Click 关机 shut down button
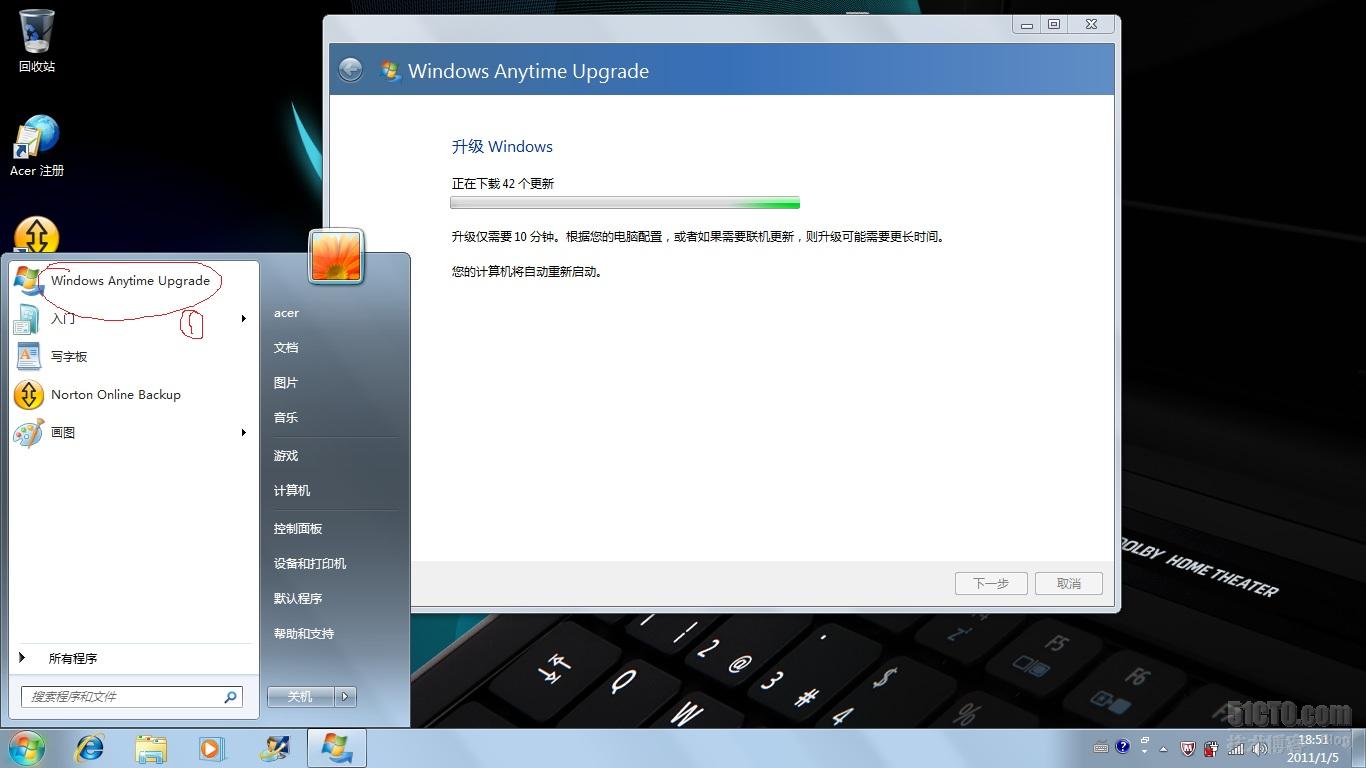Image resolution: width=1366 pixels, height=768 pixels. tap(301, 697)
